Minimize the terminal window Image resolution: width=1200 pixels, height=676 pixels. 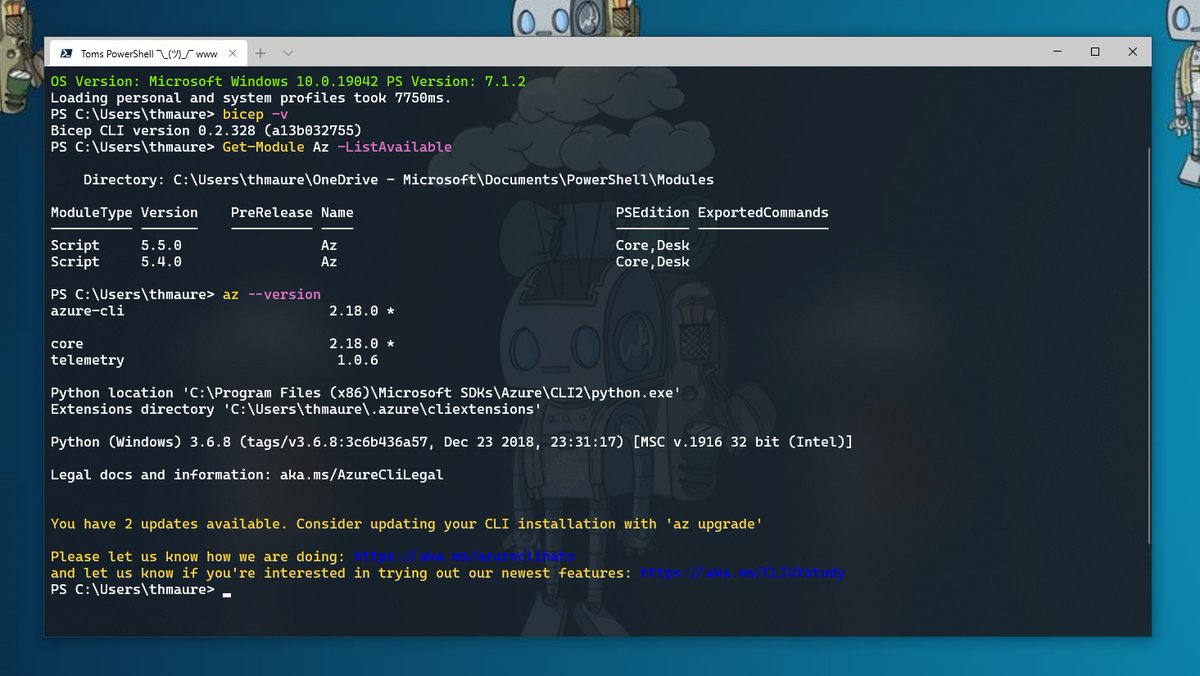pos(1058,52)
